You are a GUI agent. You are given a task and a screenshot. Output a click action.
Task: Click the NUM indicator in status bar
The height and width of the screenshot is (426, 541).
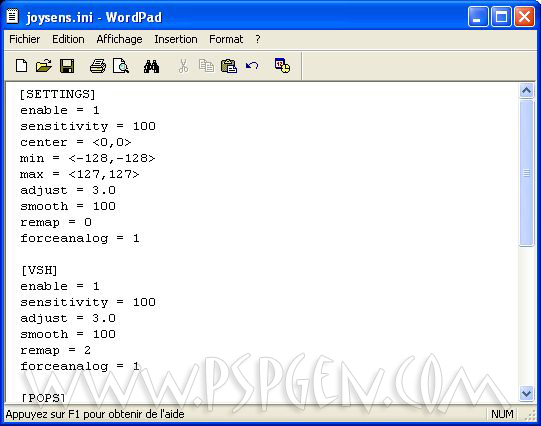502,414
